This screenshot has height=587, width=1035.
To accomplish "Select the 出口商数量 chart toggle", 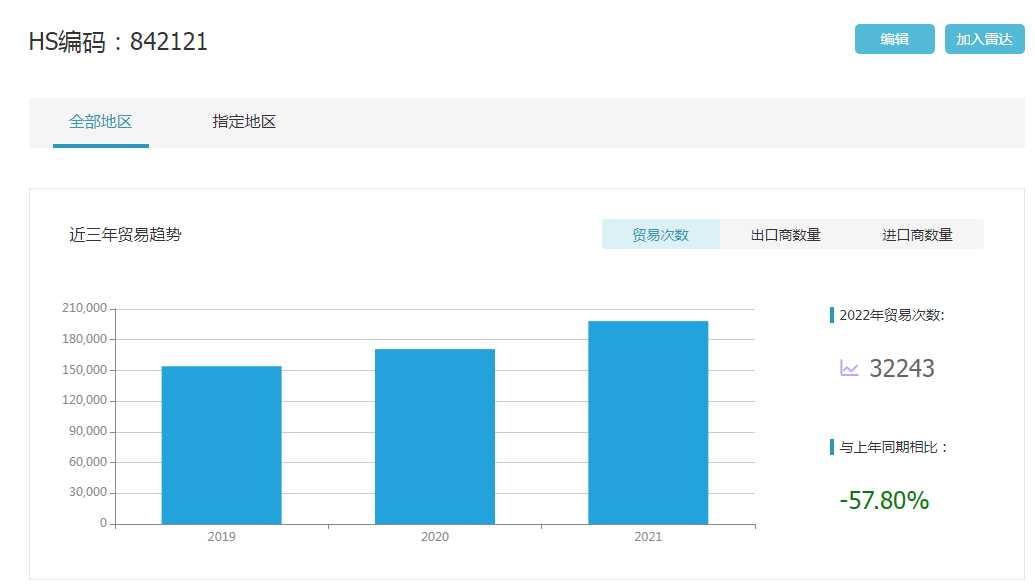I will coord(785,235).
